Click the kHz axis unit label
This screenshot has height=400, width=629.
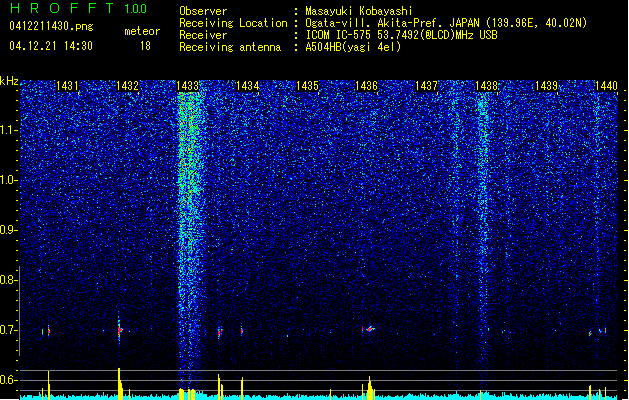pos(9,81)
